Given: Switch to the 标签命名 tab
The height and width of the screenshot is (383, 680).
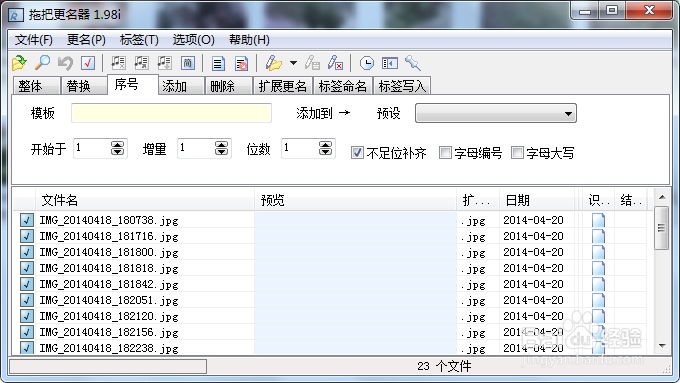Looking at the screenshot, I should point(343,86).
